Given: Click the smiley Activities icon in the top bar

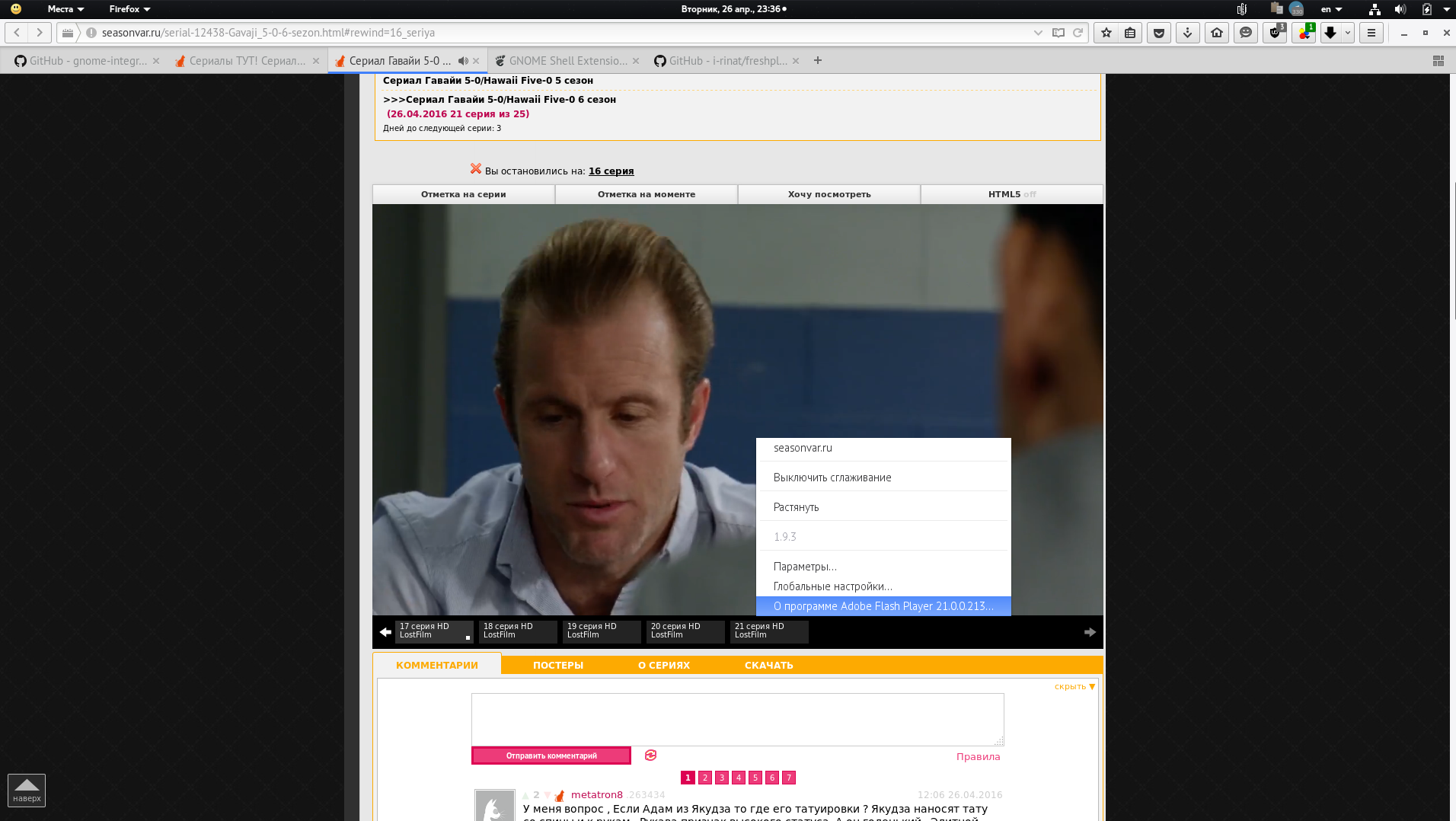Looking at the screenshot, I should coord(16,9).
